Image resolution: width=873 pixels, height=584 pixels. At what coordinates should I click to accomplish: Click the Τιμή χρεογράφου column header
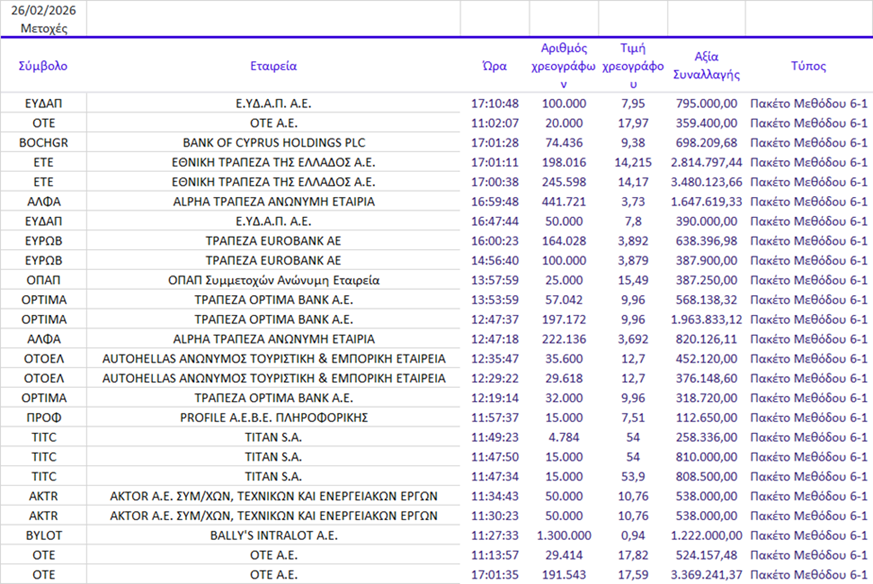pyautogui.click(x=631, y=66)
